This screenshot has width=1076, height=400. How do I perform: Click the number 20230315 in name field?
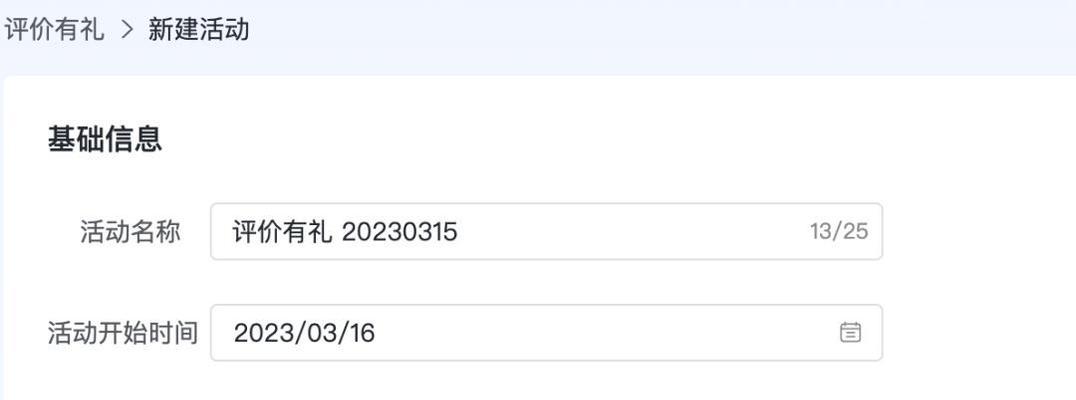pos(399,232)
